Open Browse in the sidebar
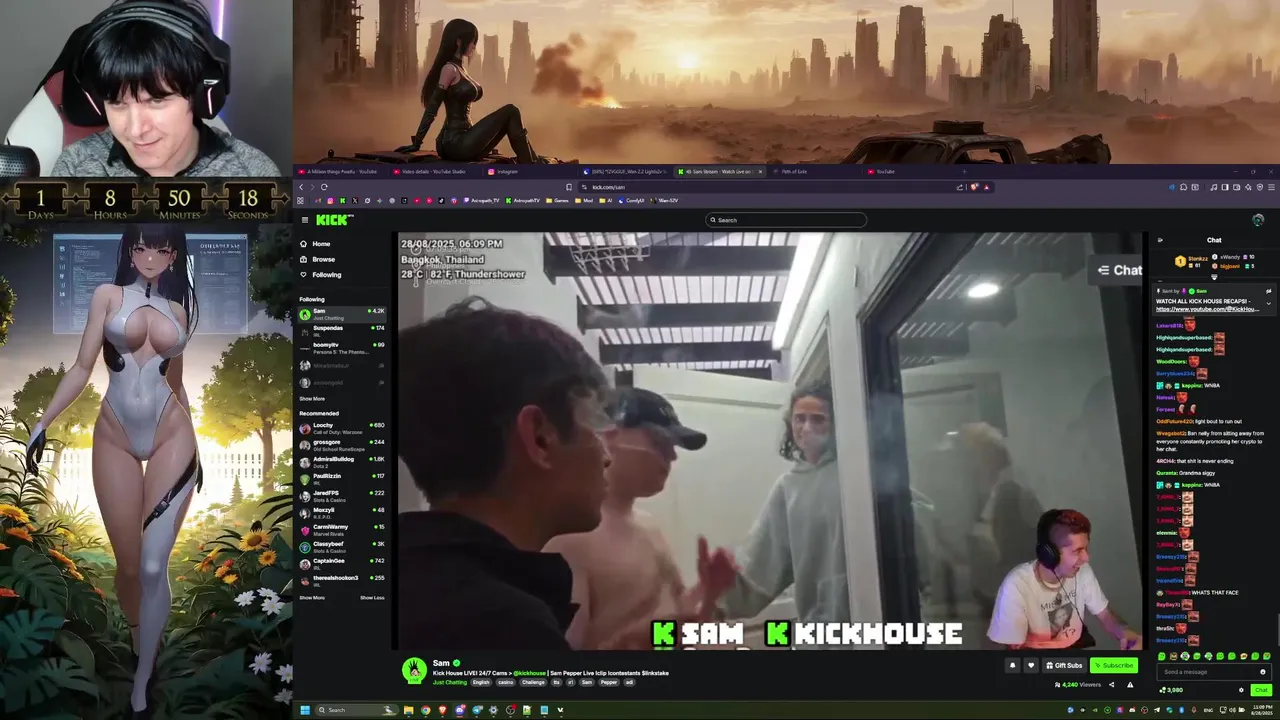The height and width of the screenshot is (720, 1280). 323,259
